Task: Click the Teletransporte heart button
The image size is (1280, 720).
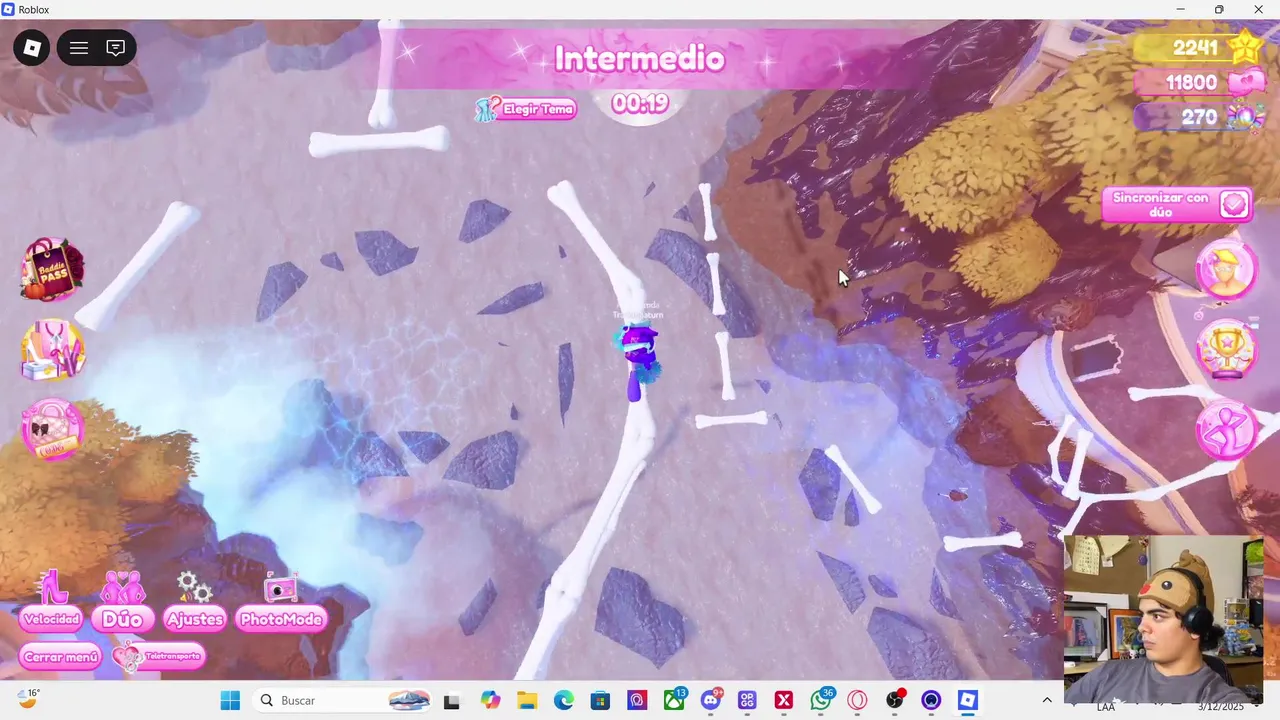Action: (159, 657)
